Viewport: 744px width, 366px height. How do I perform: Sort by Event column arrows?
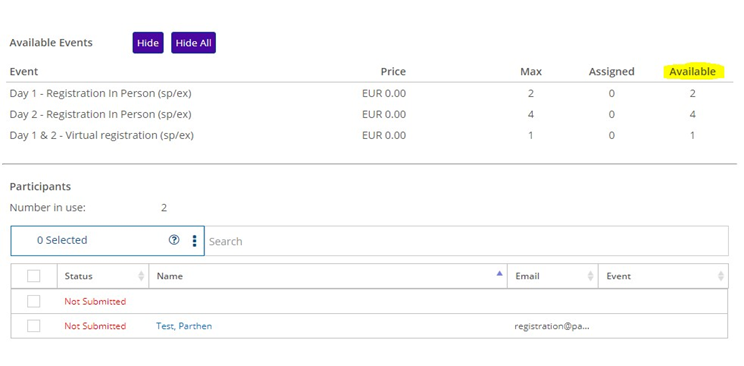721,276
